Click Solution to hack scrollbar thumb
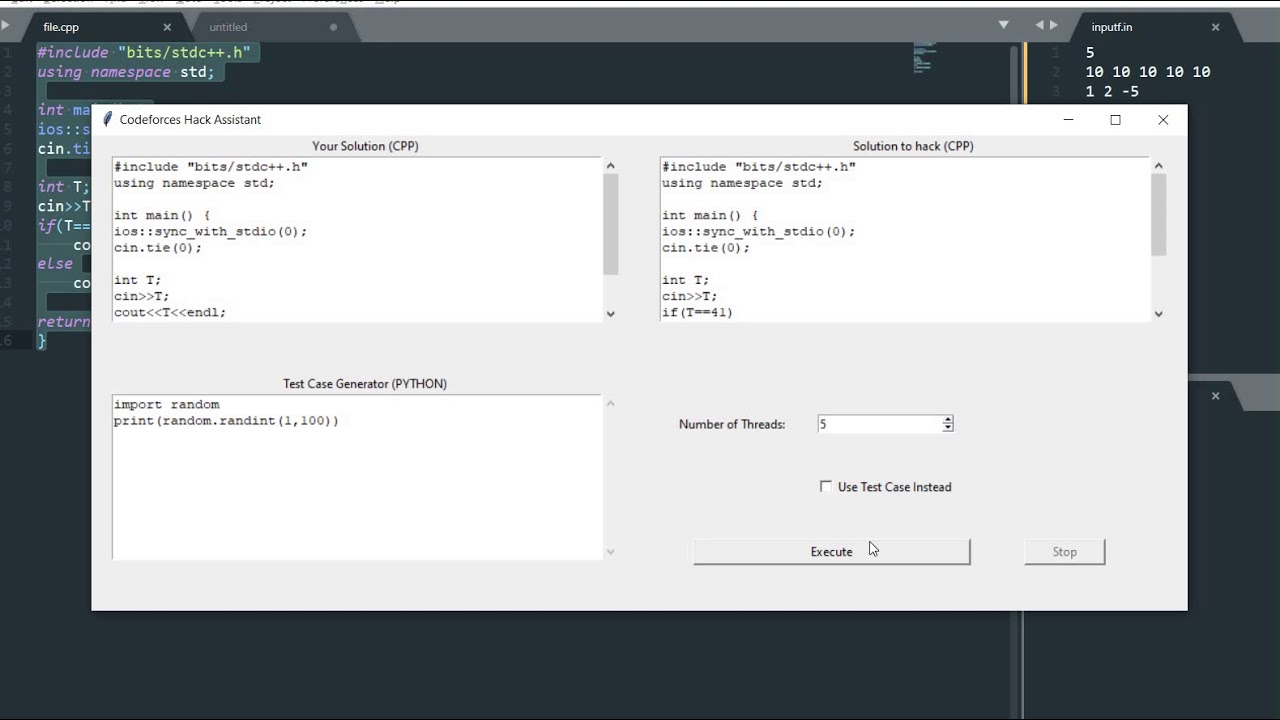 [1159, 215]
